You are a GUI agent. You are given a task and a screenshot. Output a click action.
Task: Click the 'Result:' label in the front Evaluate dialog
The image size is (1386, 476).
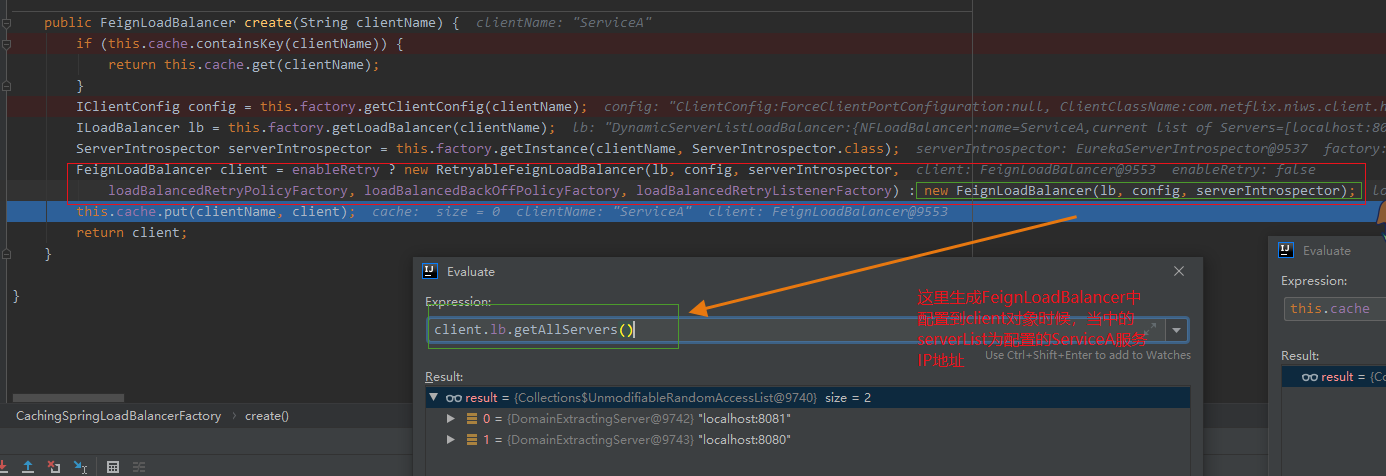[444, 377]
